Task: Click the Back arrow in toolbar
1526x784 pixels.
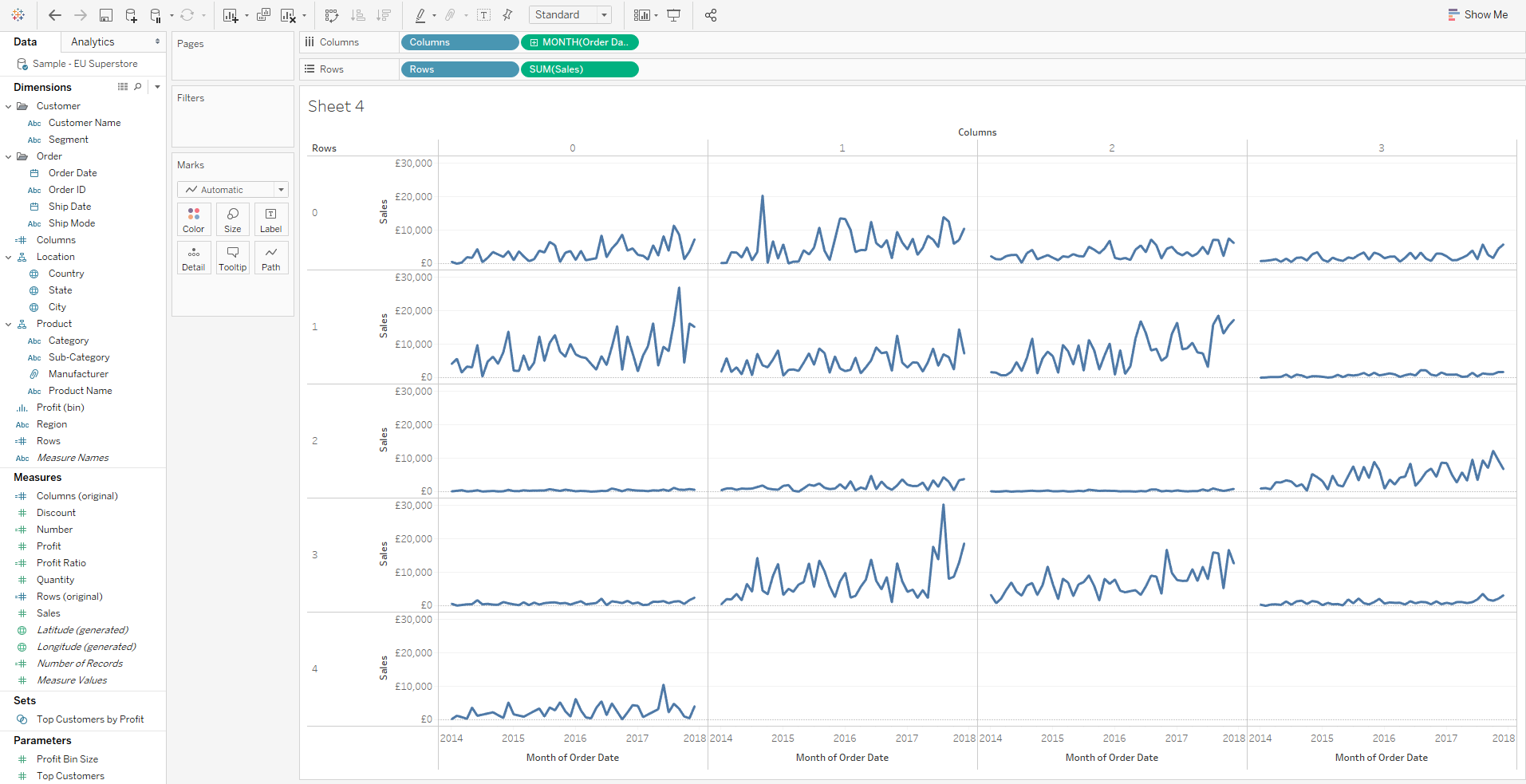Action: [54, 15]
